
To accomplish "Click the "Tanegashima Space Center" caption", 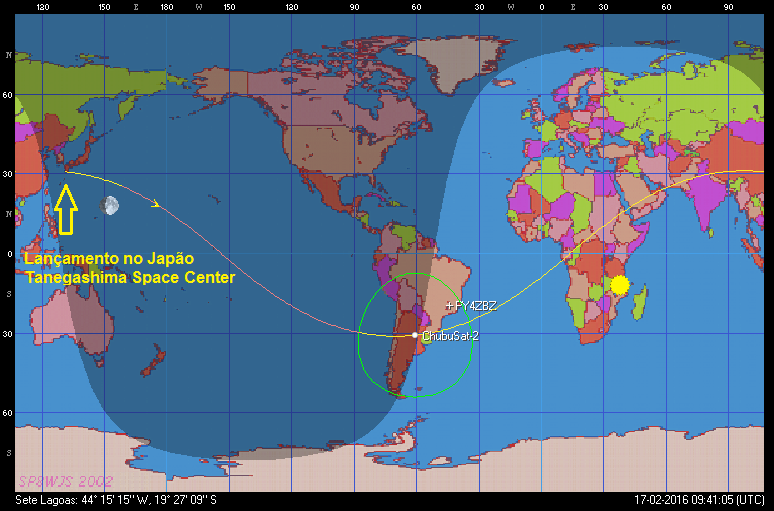I will (x=130, y=277).
